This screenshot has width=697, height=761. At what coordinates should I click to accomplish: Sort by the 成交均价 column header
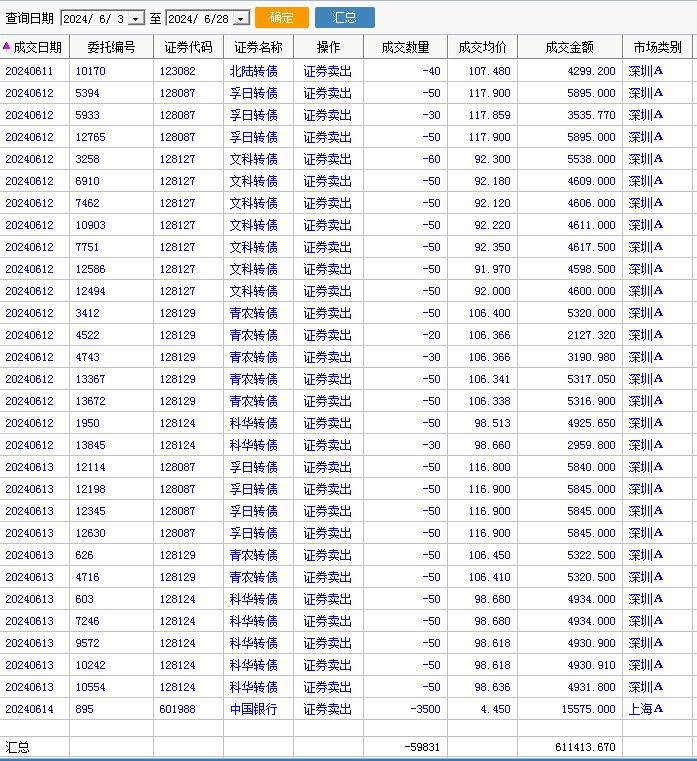click(482, 47)
